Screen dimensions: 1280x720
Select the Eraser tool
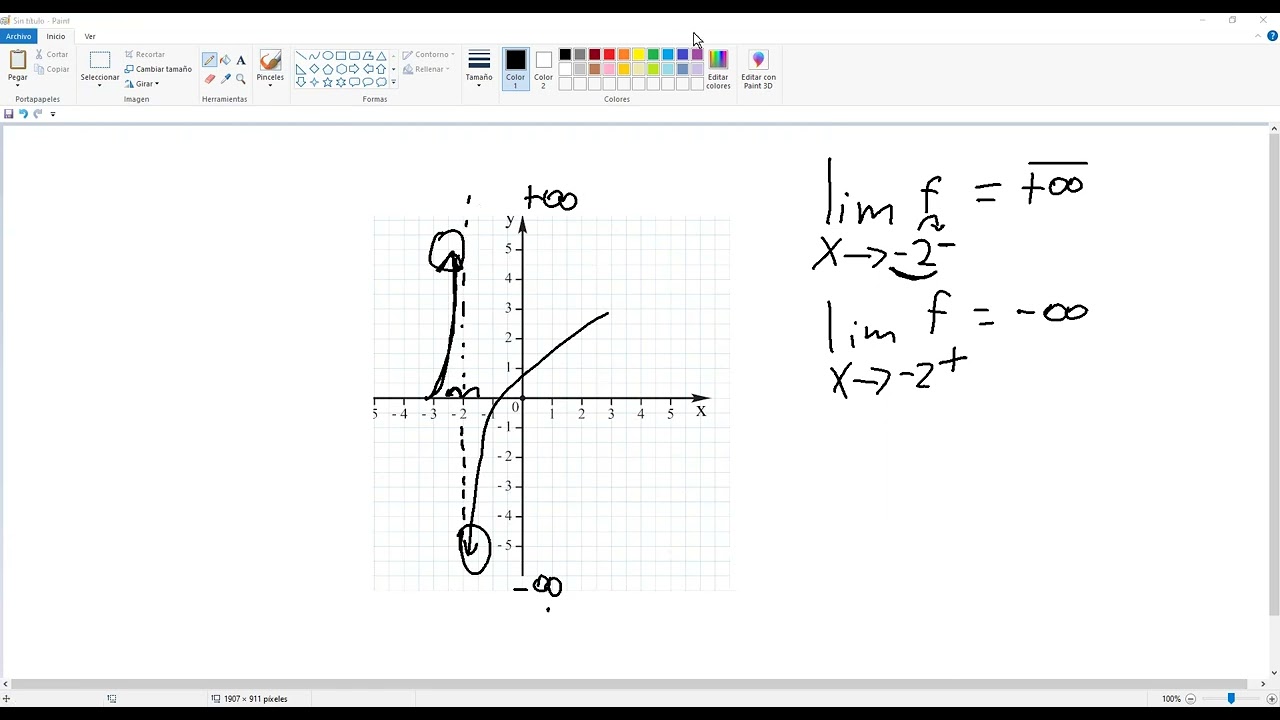(210, 78)
